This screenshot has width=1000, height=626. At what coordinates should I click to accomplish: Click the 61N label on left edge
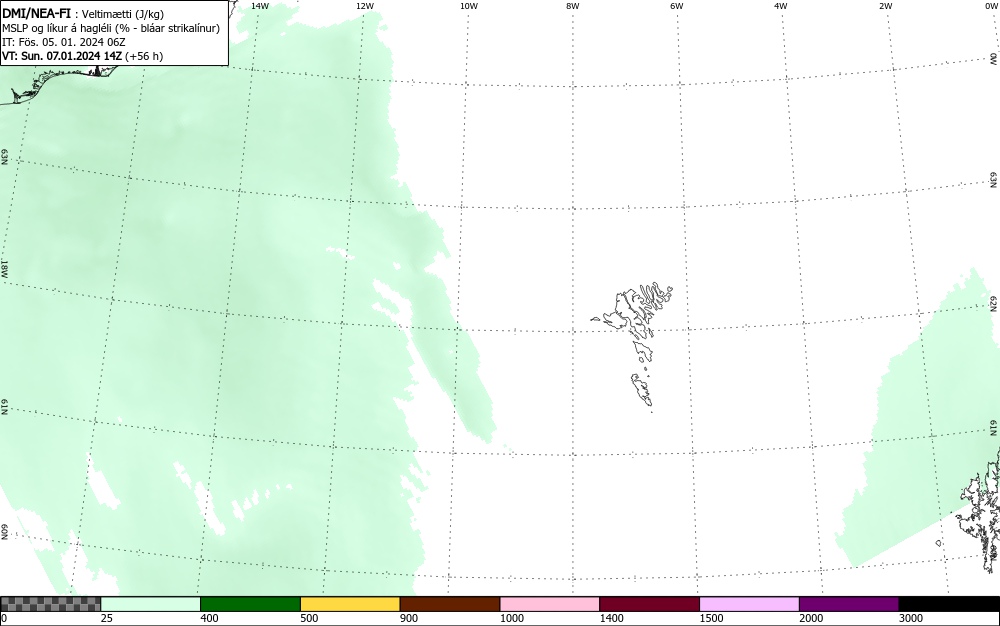4,407
